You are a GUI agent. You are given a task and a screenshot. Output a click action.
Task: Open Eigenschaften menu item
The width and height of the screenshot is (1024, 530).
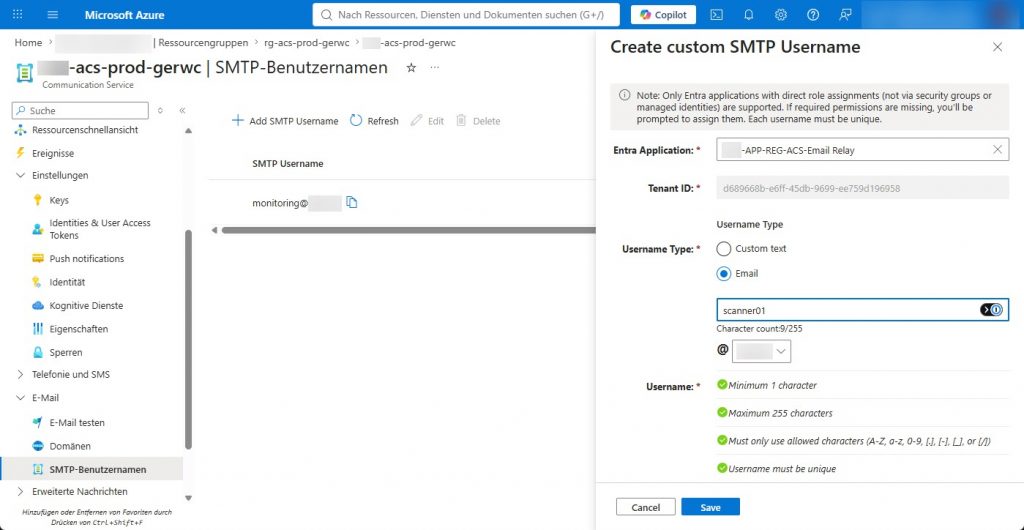point(78,329)
